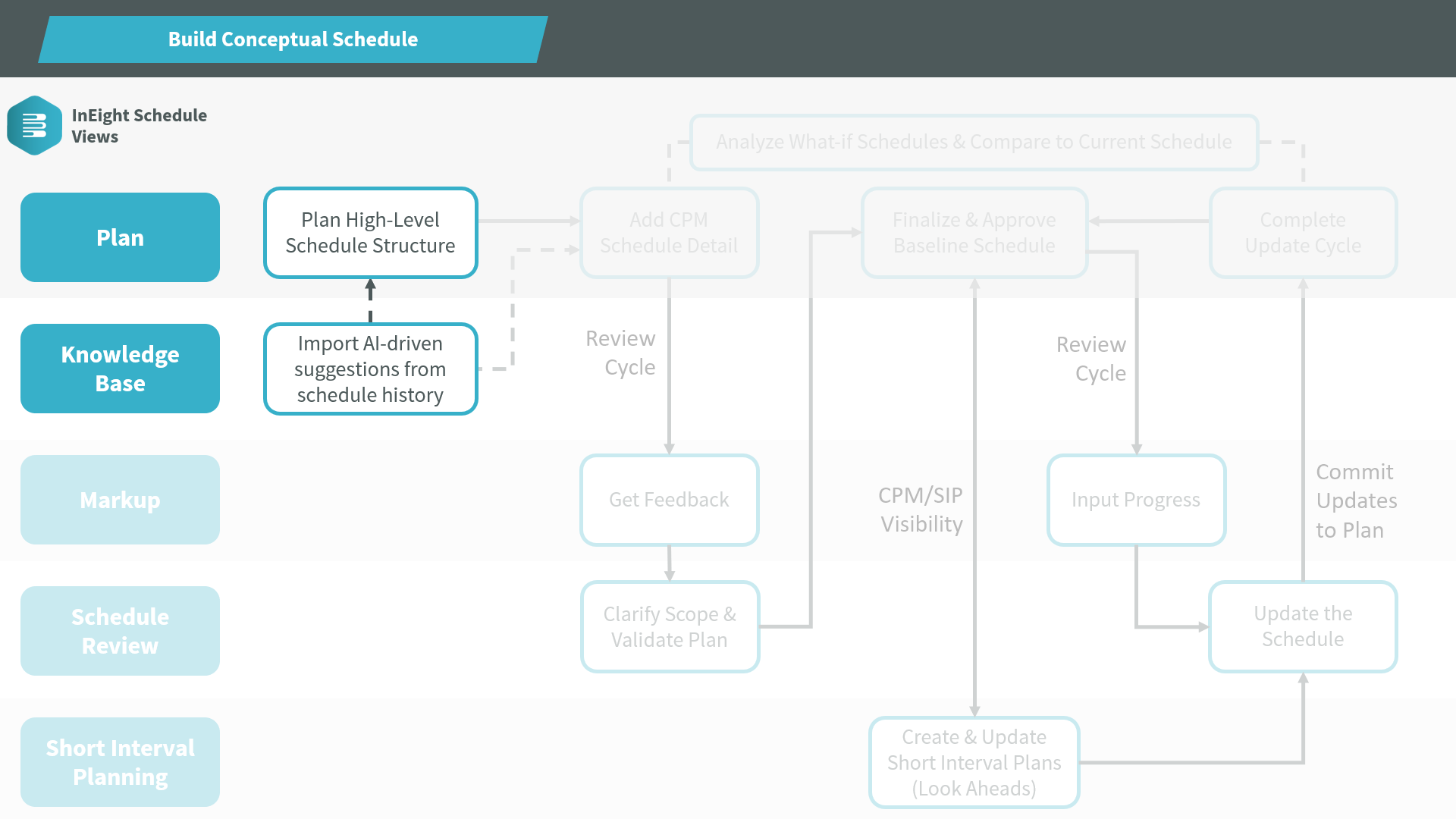The width and height of the screenshot is (1456, 819).
Task: Click the CPM/SIP Visibility label
Action: pyautogui.click(x=921, y=510)
